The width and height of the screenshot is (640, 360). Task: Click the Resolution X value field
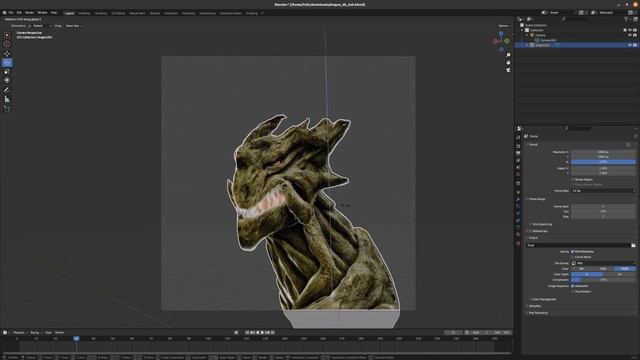(603, 152)
